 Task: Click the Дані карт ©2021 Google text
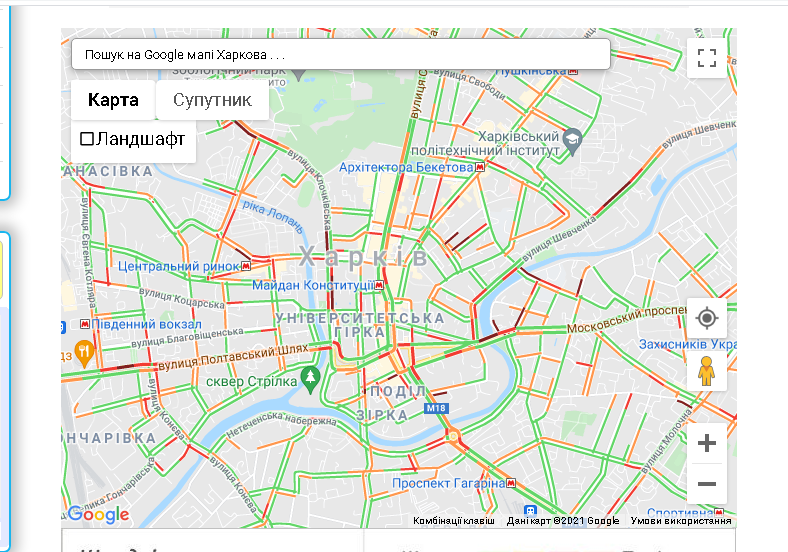click(x=563, y=521)
